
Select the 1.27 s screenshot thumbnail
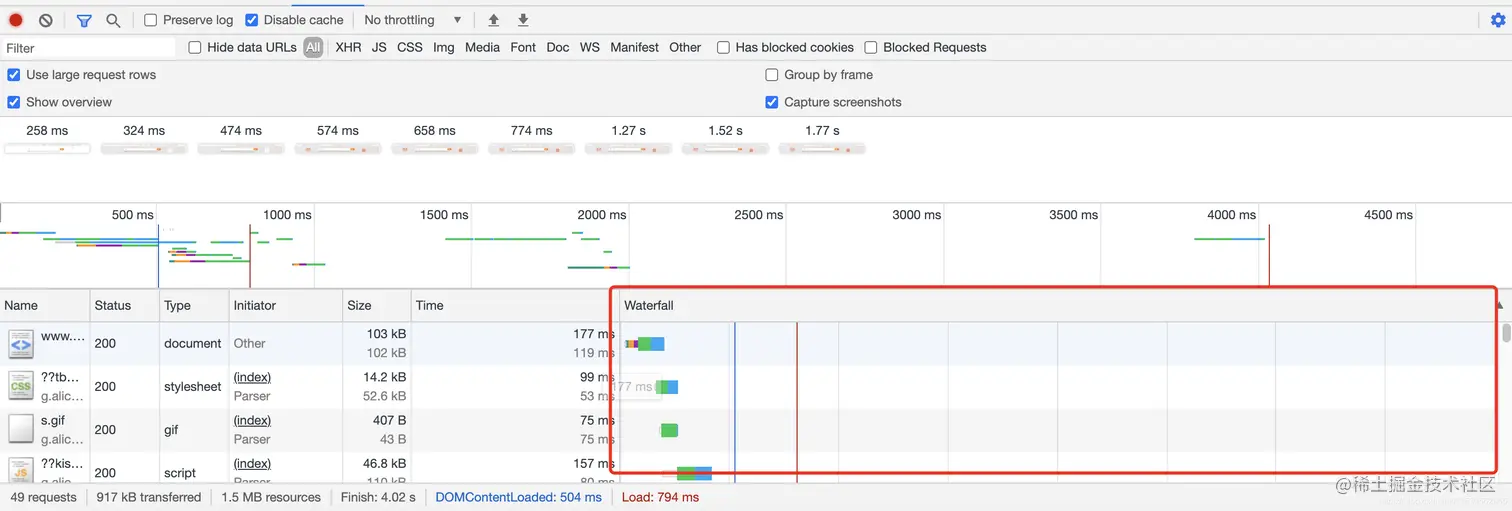pos(629,148)
